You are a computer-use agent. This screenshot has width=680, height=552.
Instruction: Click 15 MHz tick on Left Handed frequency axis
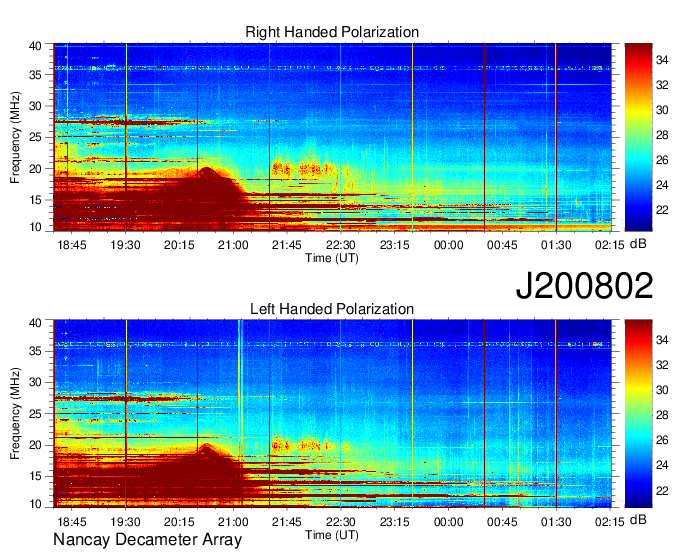click(x=36, y=476)
